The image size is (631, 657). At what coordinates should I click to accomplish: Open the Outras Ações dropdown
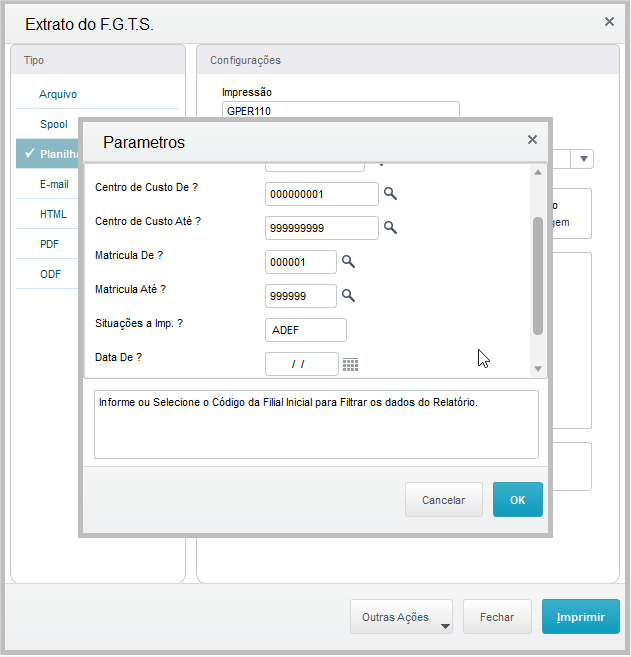coord(401,617)
